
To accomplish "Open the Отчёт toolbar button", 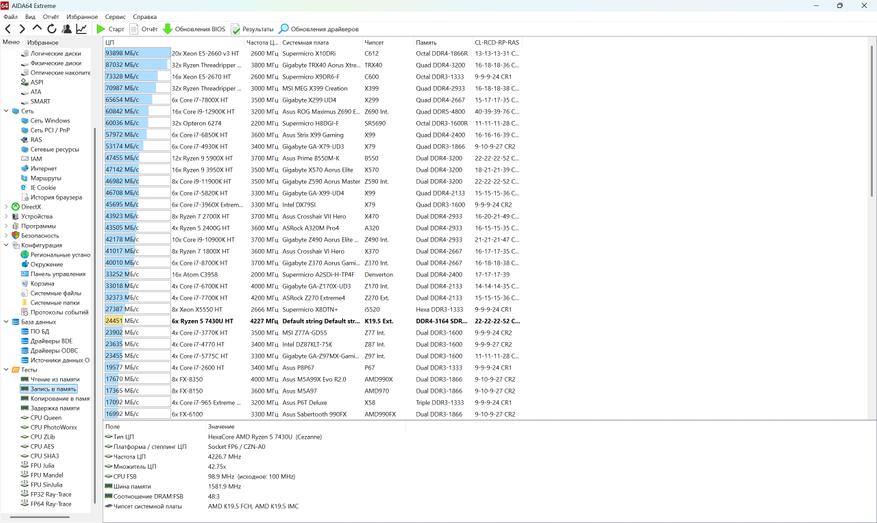I will (x=143, y=29).
